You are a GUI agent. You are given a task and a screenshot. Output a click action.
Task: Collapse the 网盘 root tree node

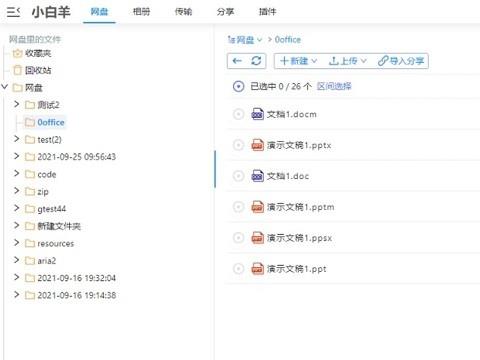click(x=4, y=87)
